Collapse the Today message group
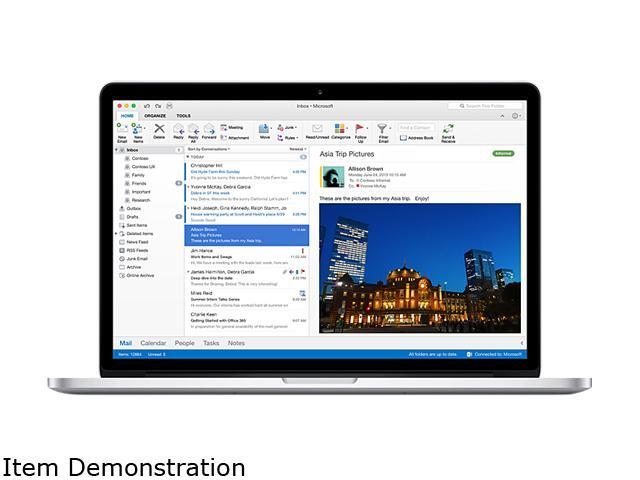 tap(188, 157)
